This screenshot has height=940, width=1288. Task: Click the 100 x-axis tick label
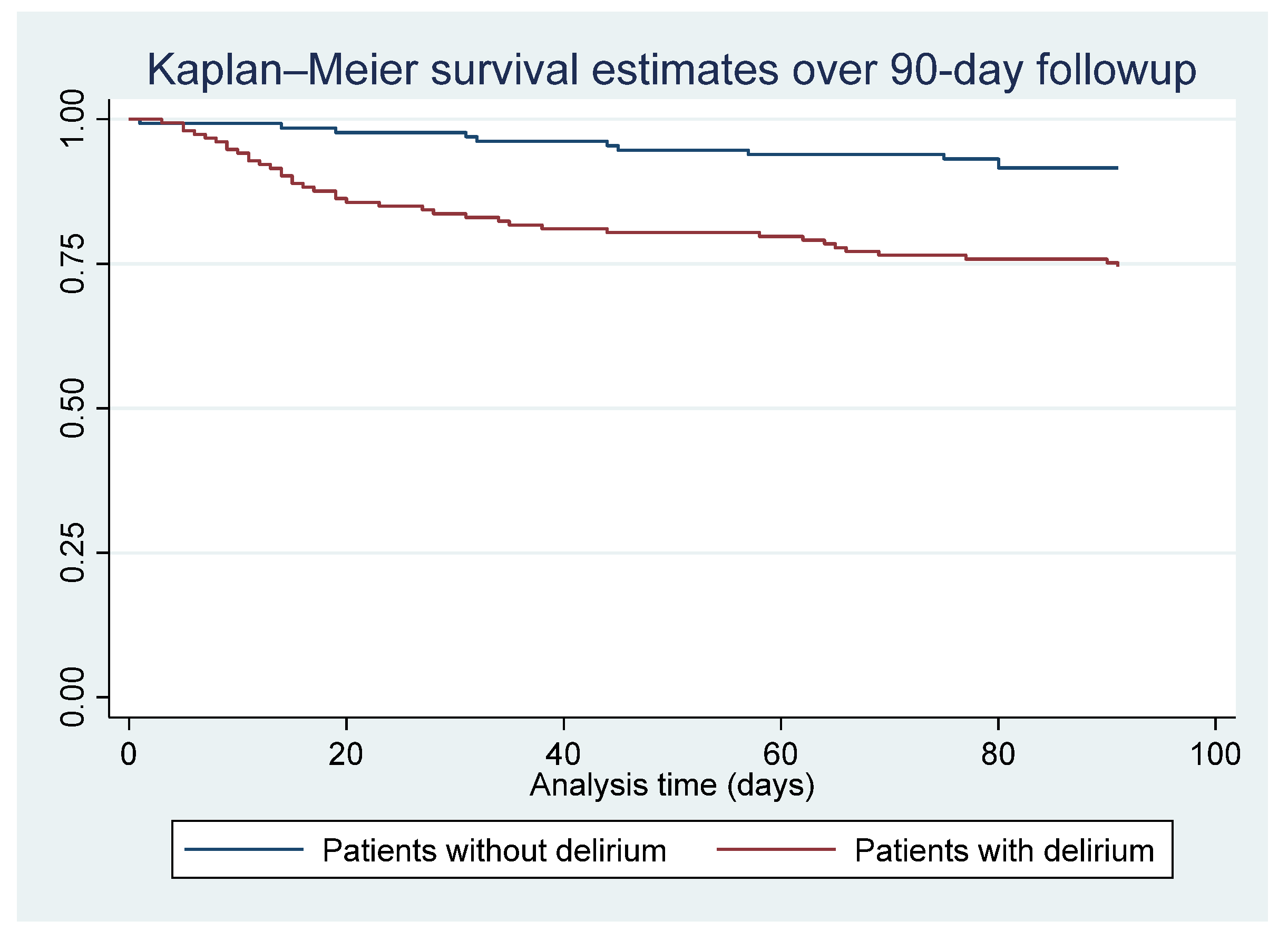(x=1215, y=754)
